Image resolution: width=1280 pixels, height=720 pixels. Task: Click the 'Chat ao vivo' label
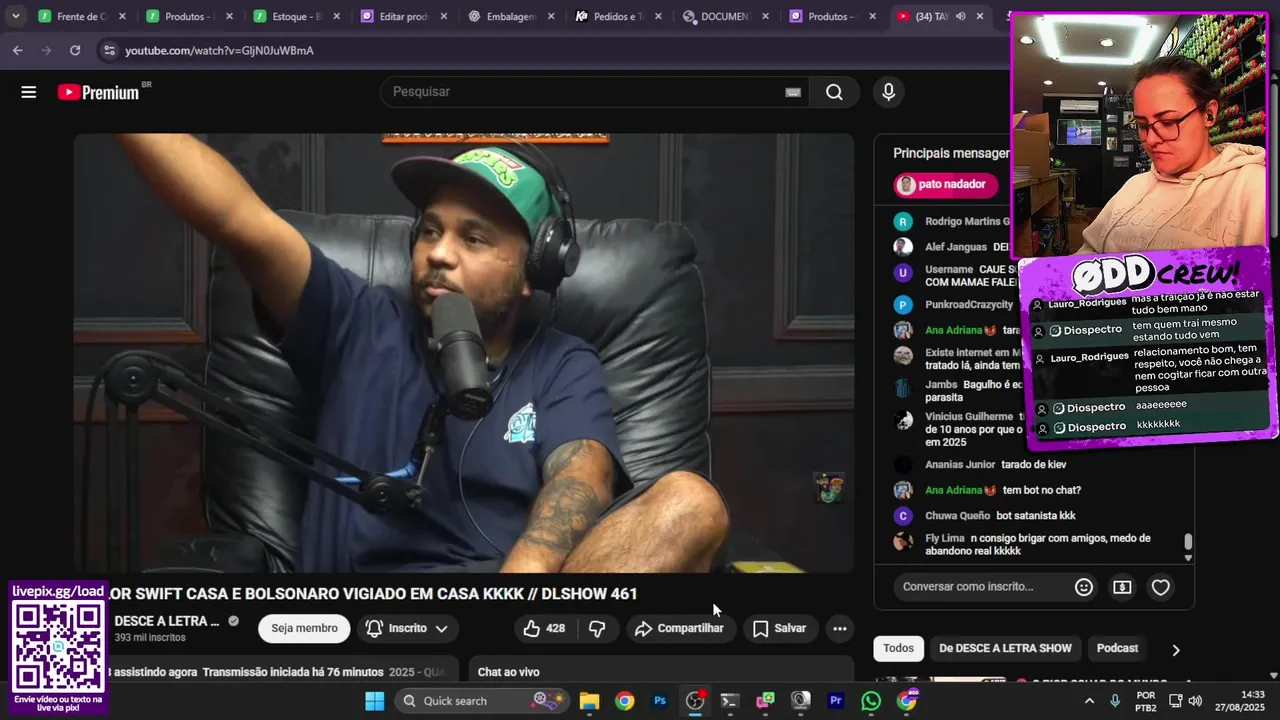click(x=508, y=672)
